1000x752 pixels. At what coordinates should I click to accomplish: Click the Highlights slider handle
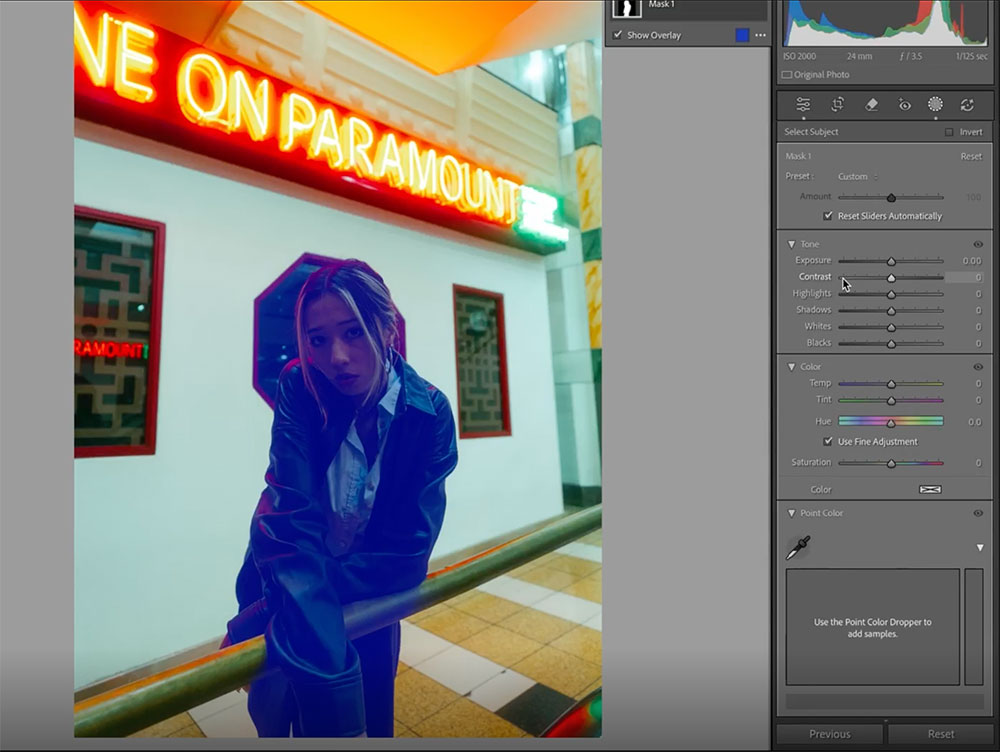[891, 294]
